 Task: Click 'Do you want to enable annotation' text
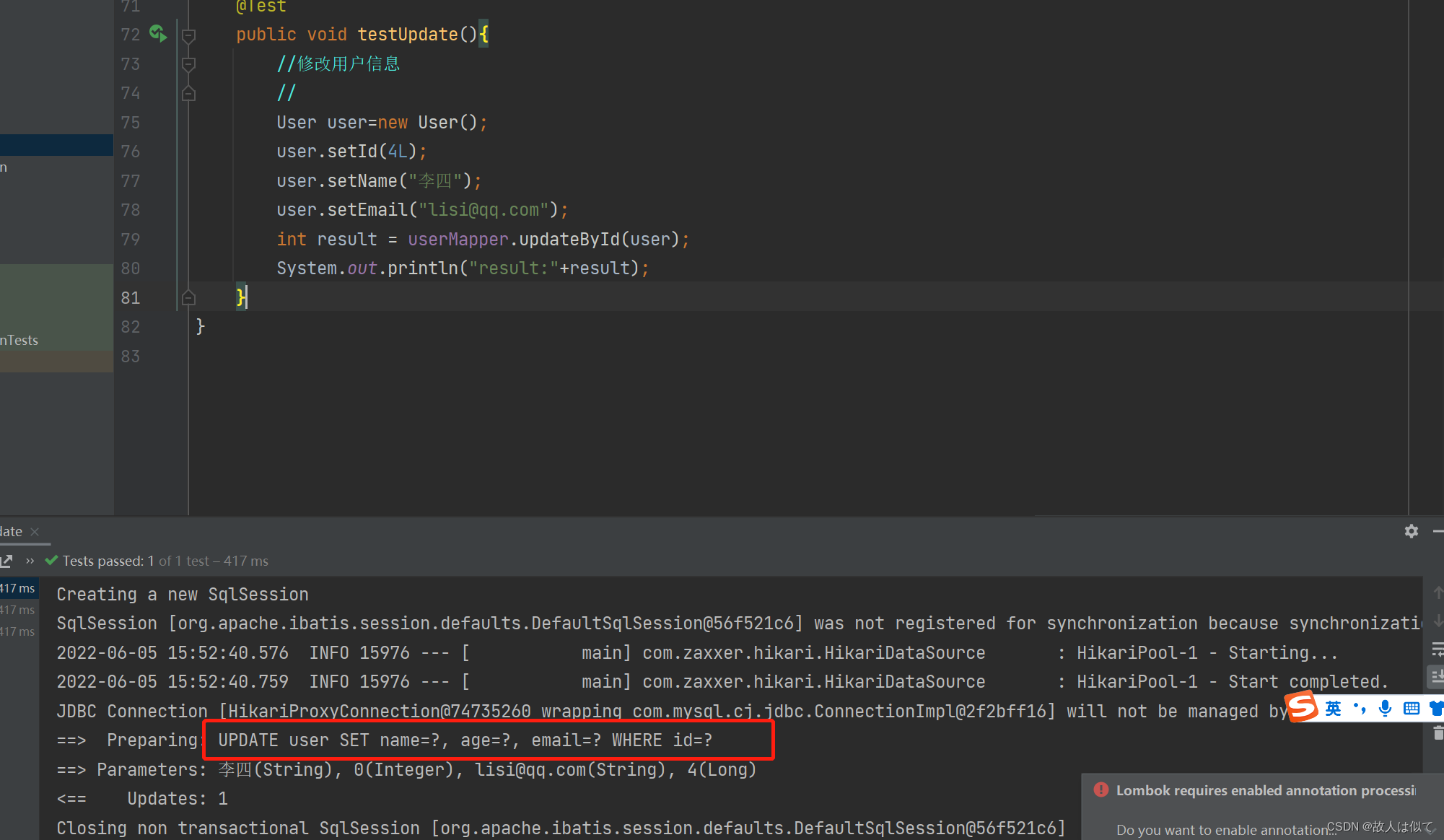pyautogui.click(x=1225, y=830)
